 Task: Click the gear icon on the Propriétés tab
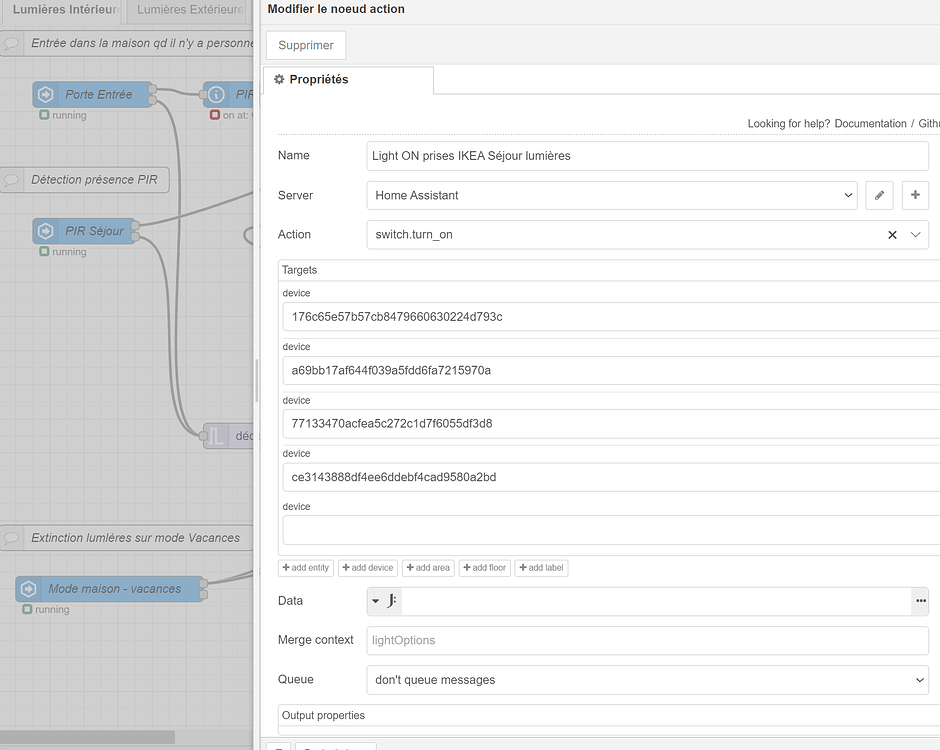point(278,79)
